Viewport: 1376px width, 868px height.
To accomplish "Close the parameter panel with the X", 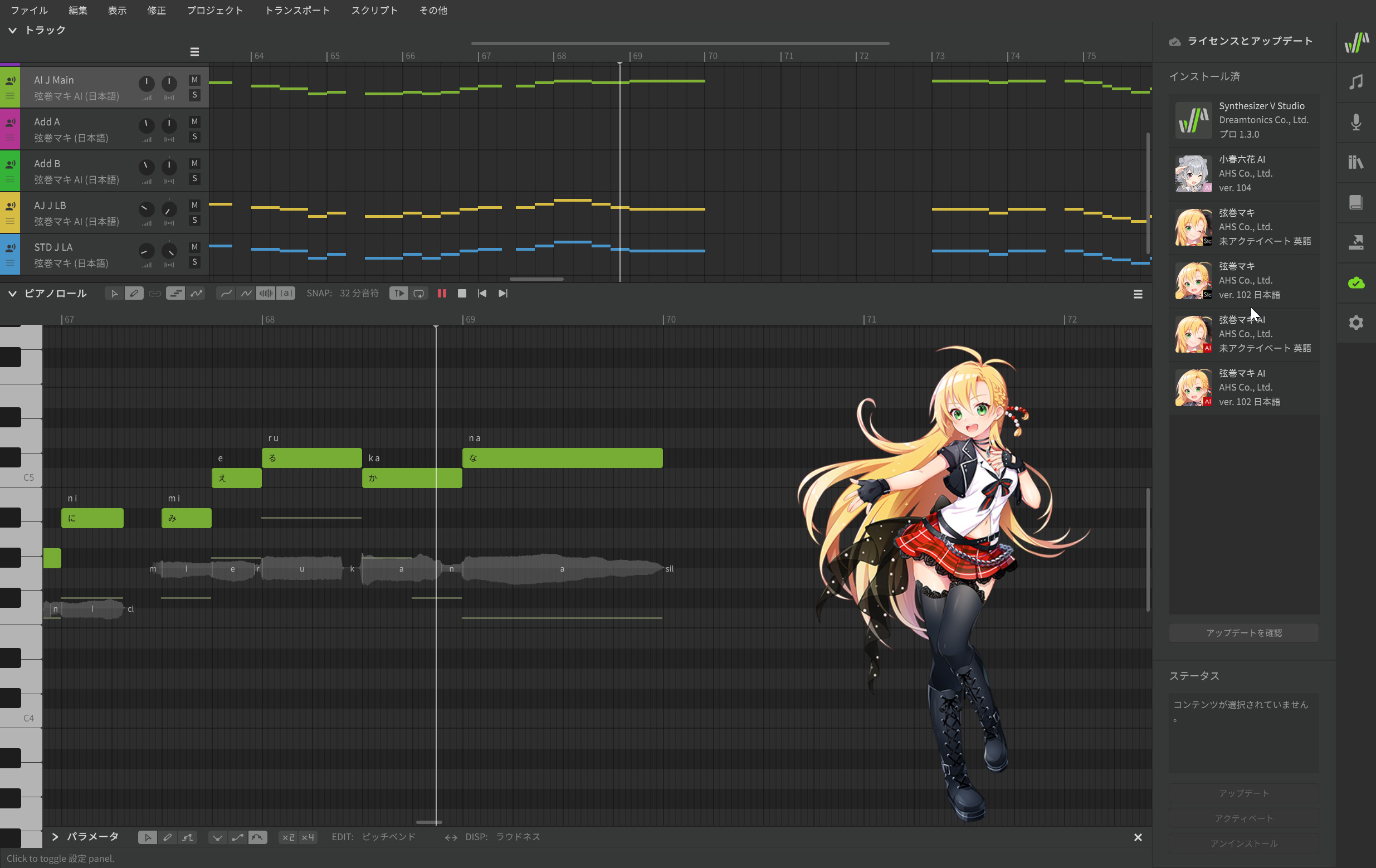I will pos(1138,837).
